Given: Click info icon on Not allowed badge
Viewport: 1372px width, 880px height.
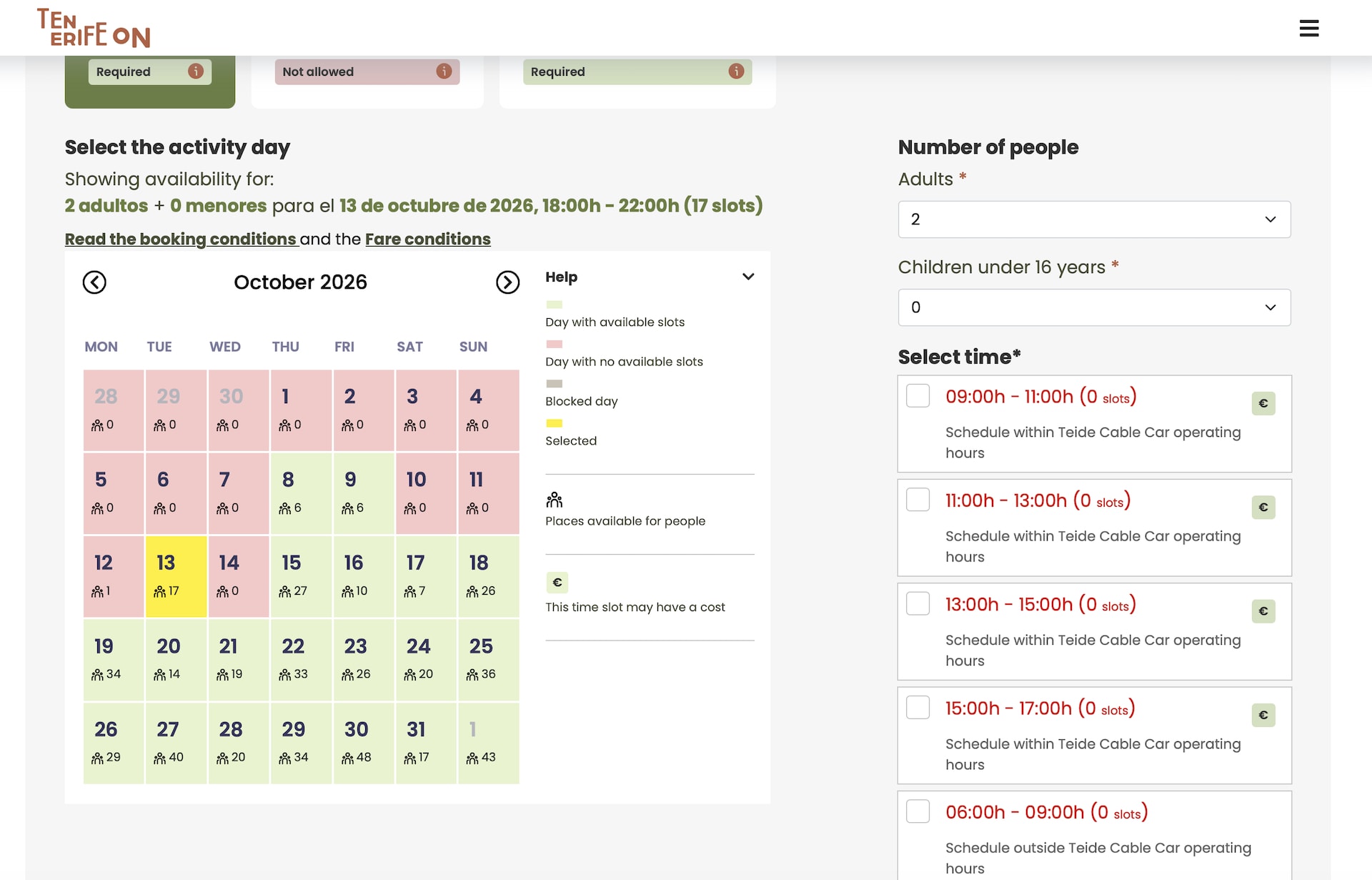Looking at the screenshot, I should tap(444, 71).
